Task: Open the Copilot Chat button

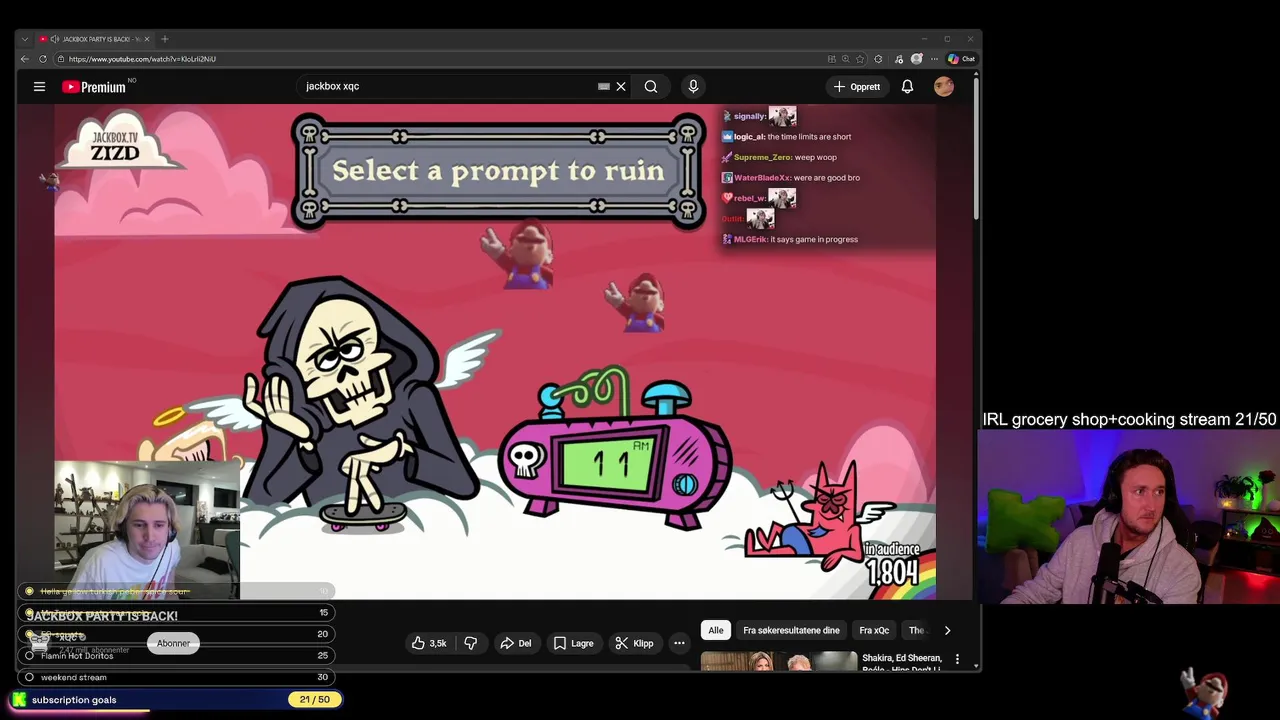Action: tap(961, 59)
